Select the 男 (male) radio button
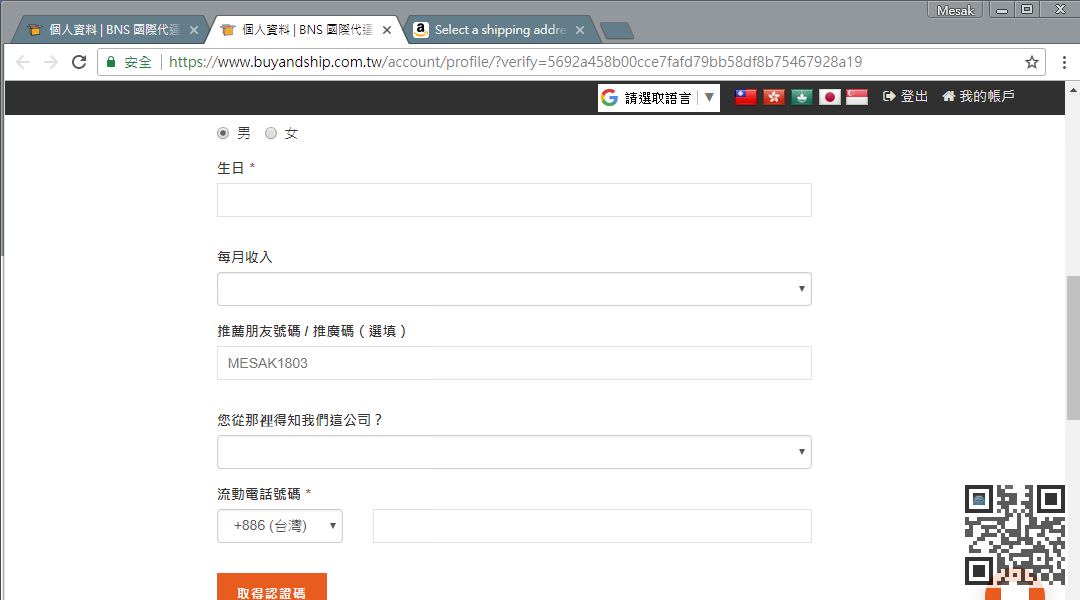Screen dimensions: 1080x600 click(x=223, y=133)
